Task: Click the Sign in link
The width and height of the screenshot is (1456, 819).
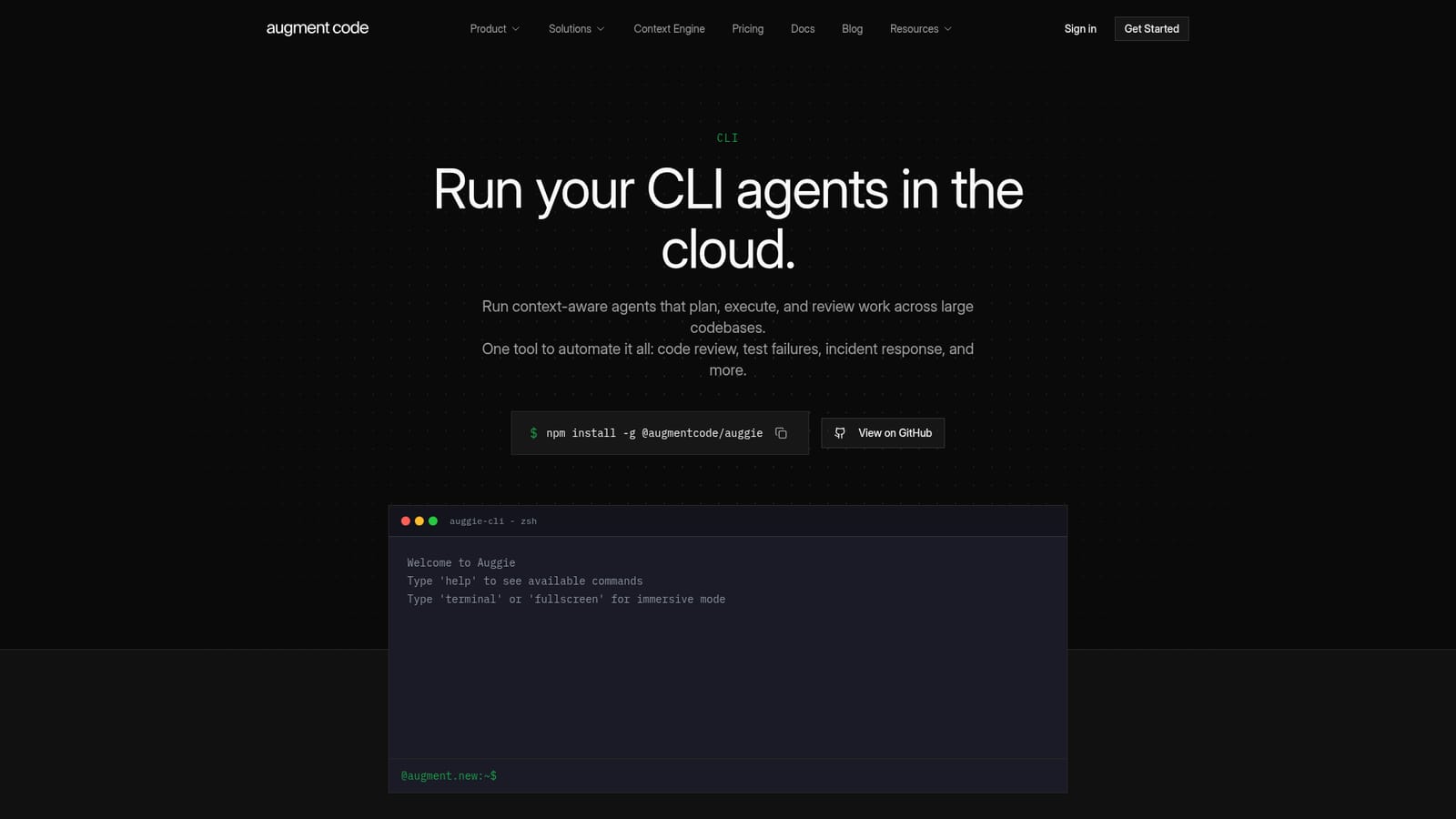Action: 1080,29
